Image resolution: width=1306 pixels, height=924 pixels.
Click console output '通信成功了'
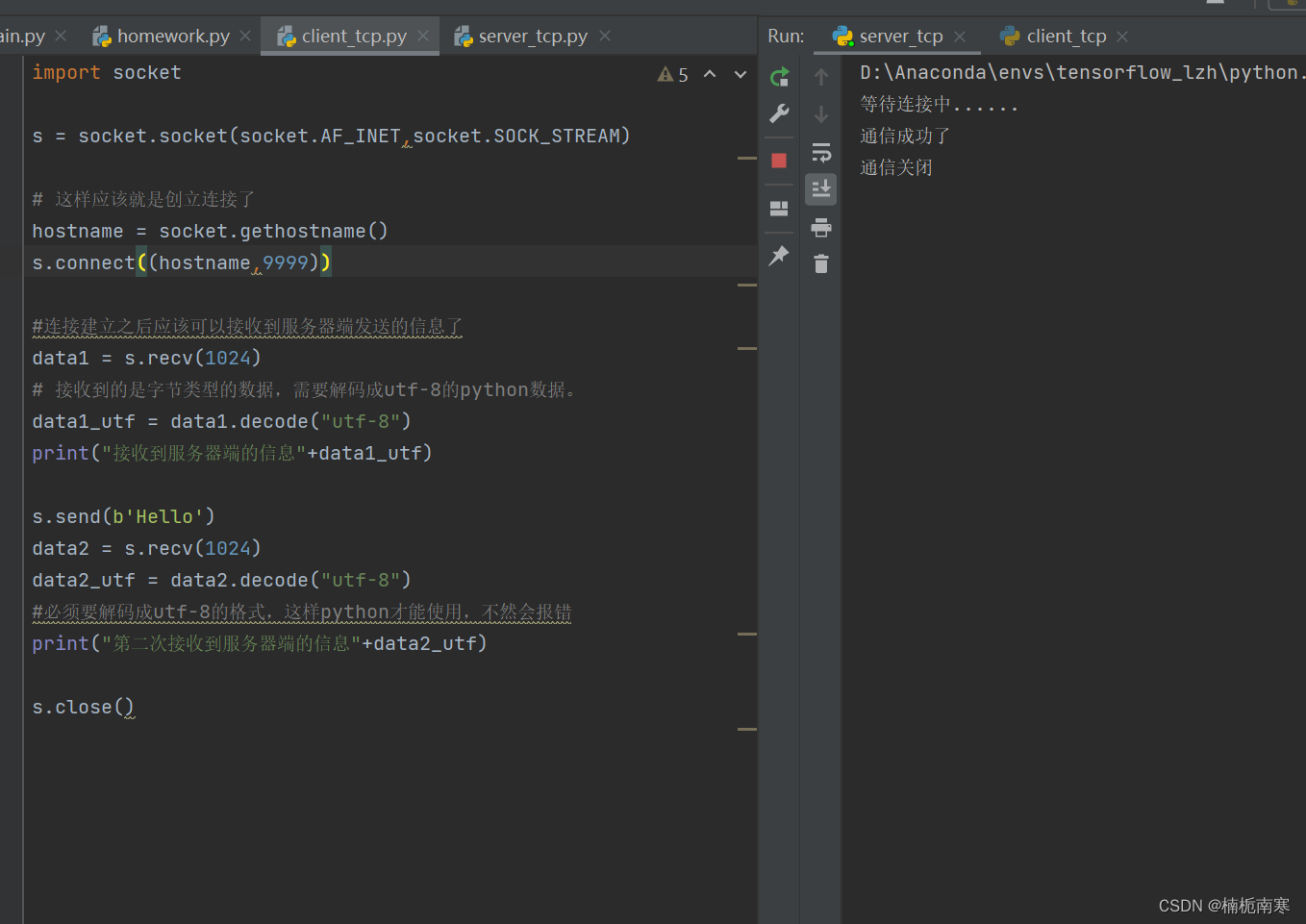[905, 137]
